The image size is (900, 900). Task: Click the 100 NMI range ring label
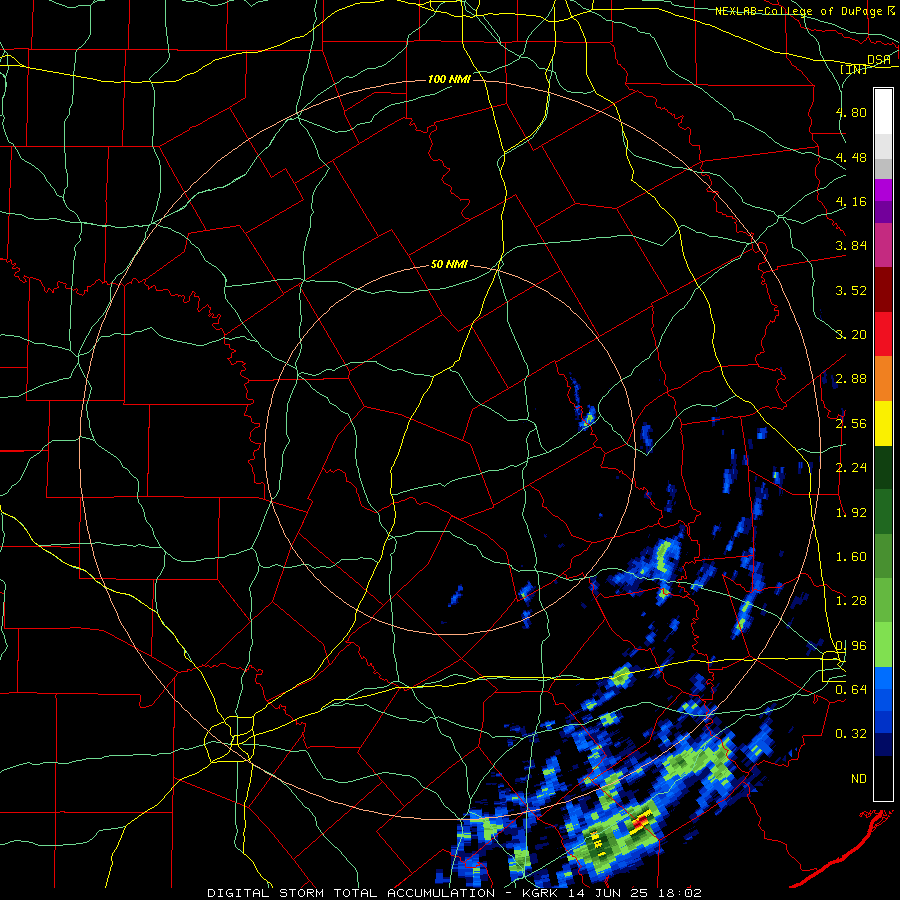(x=449, y=79)
